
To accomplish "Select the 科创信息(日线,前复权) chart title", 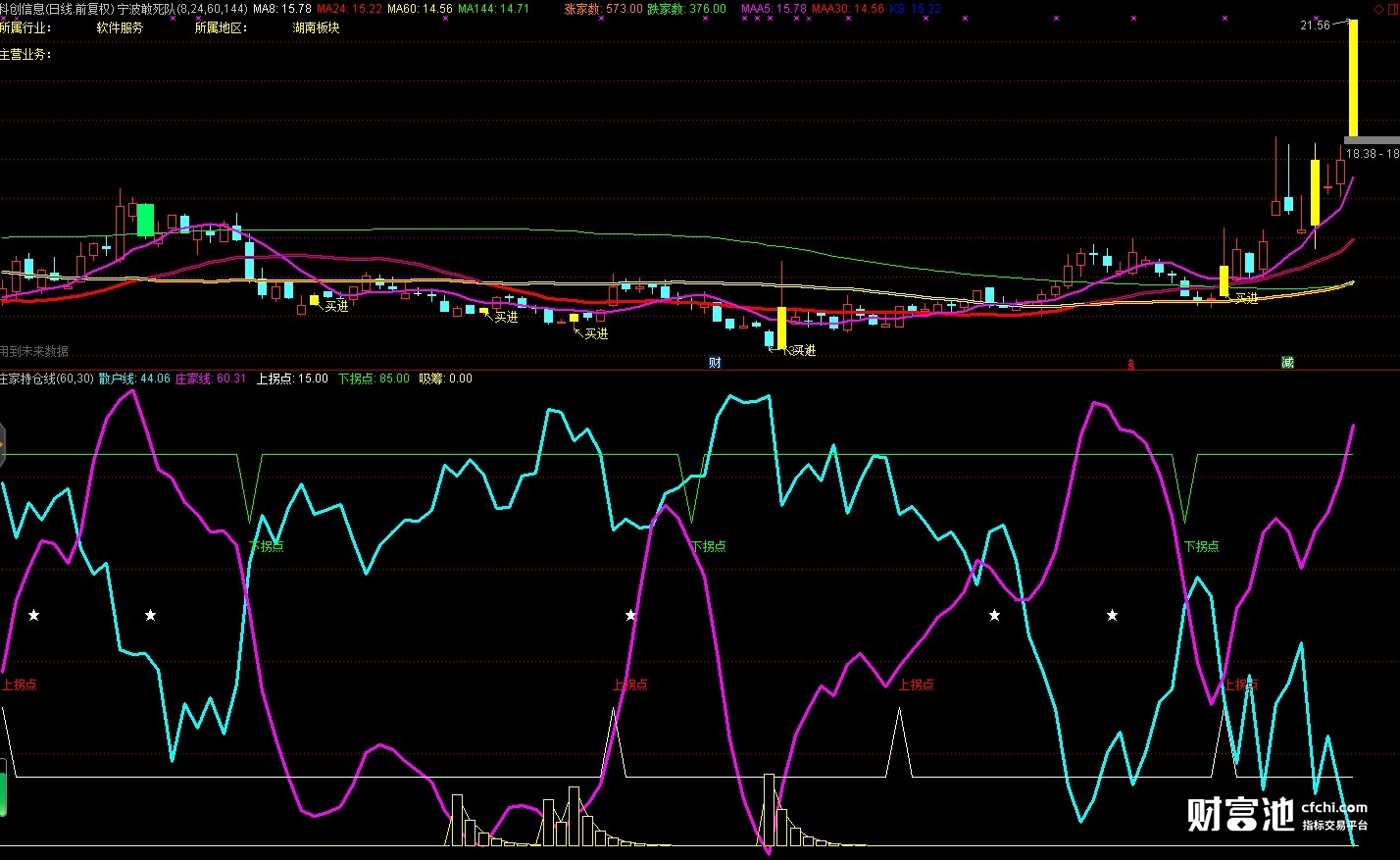I will (x=57, y=9).
